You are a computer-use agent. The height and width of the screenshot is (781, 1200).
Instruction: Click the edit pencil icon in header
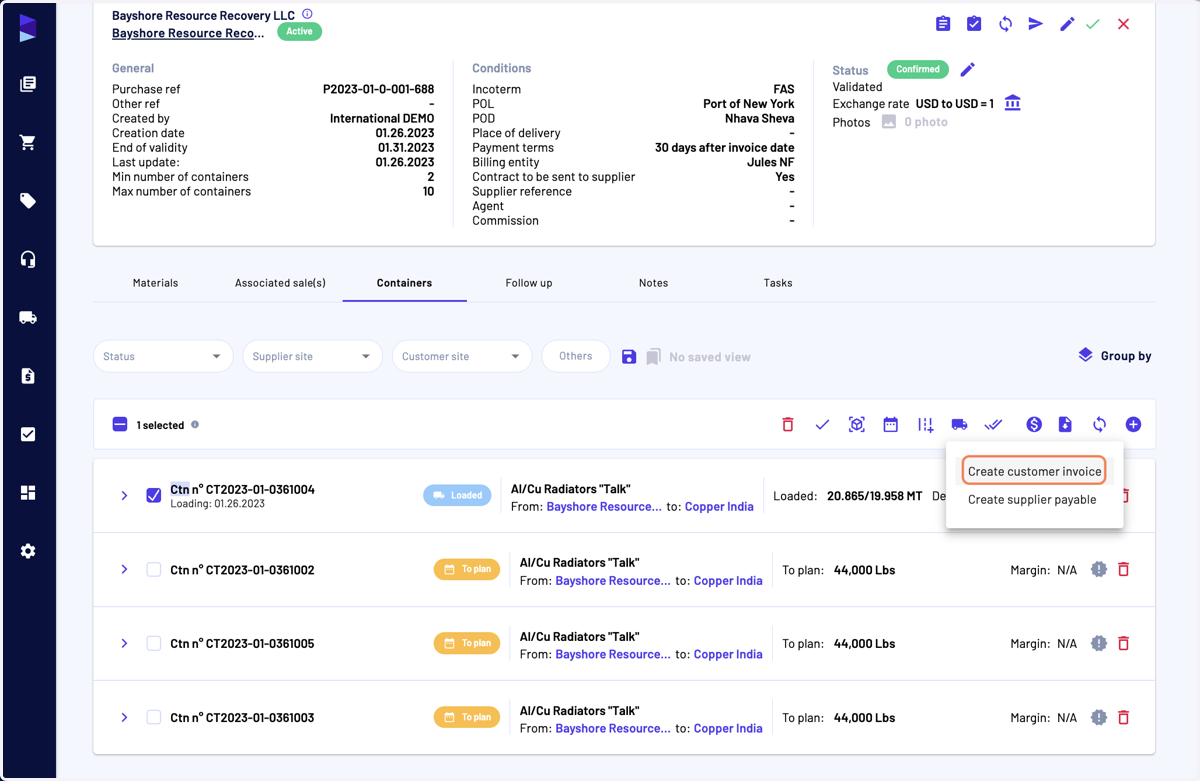click(1067, 24)
